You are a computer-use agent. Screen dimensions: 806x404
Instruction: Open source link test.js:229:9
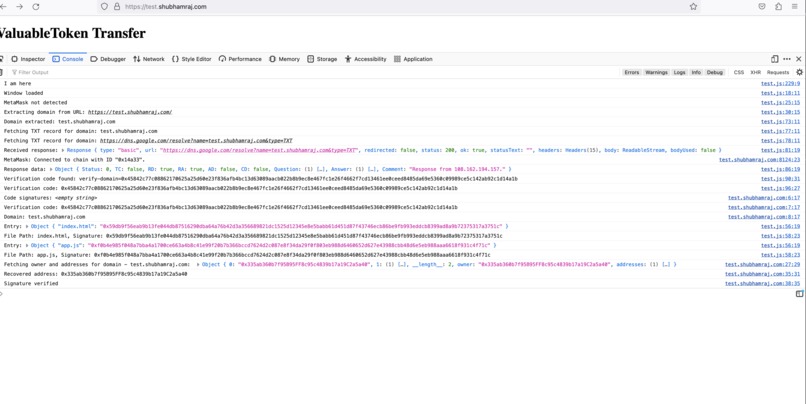[x=780, y=83]
